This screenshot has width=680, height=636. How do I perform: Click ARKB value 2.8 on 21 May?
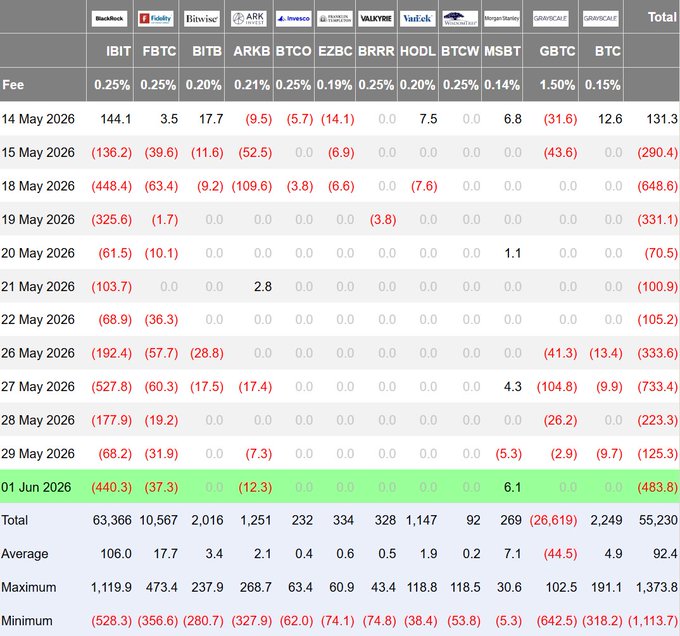coord(263,287)
